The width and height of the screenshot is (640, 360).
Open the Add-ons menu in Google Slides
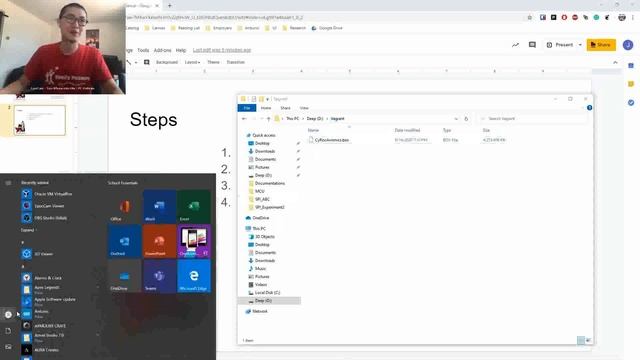[162, 50]
